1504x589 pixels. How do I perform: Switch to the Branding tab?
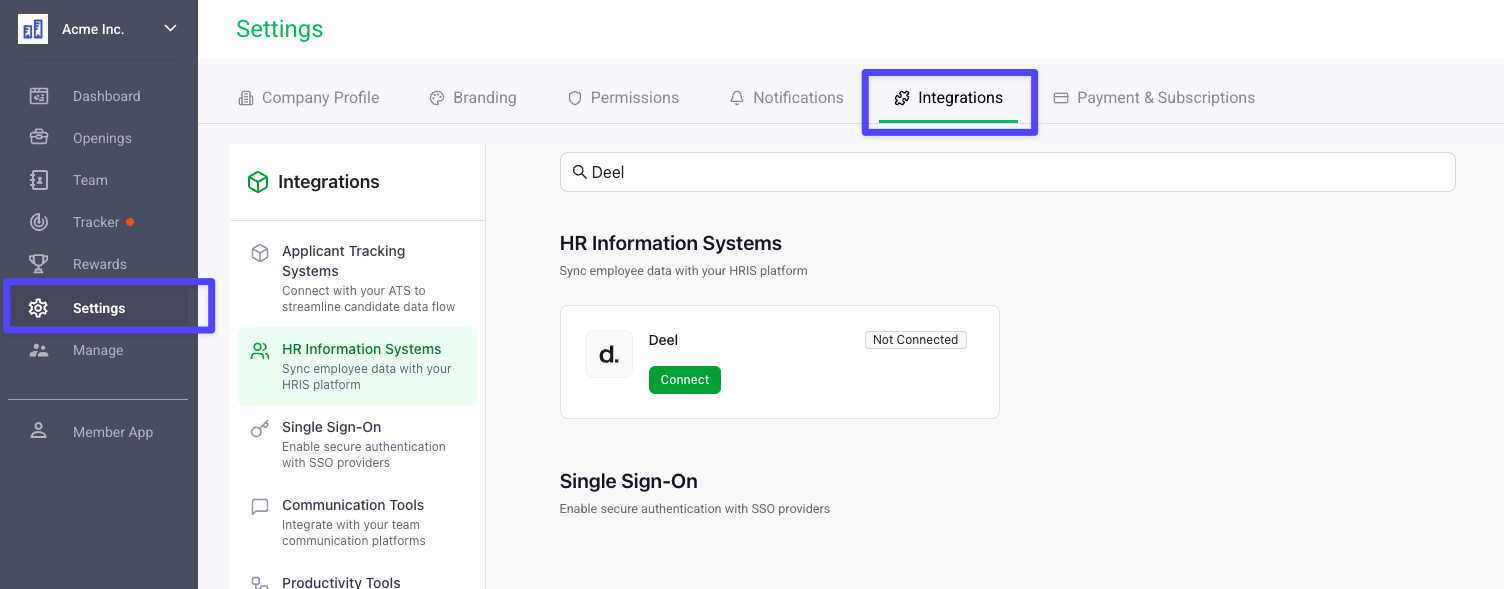click(473, 98)
